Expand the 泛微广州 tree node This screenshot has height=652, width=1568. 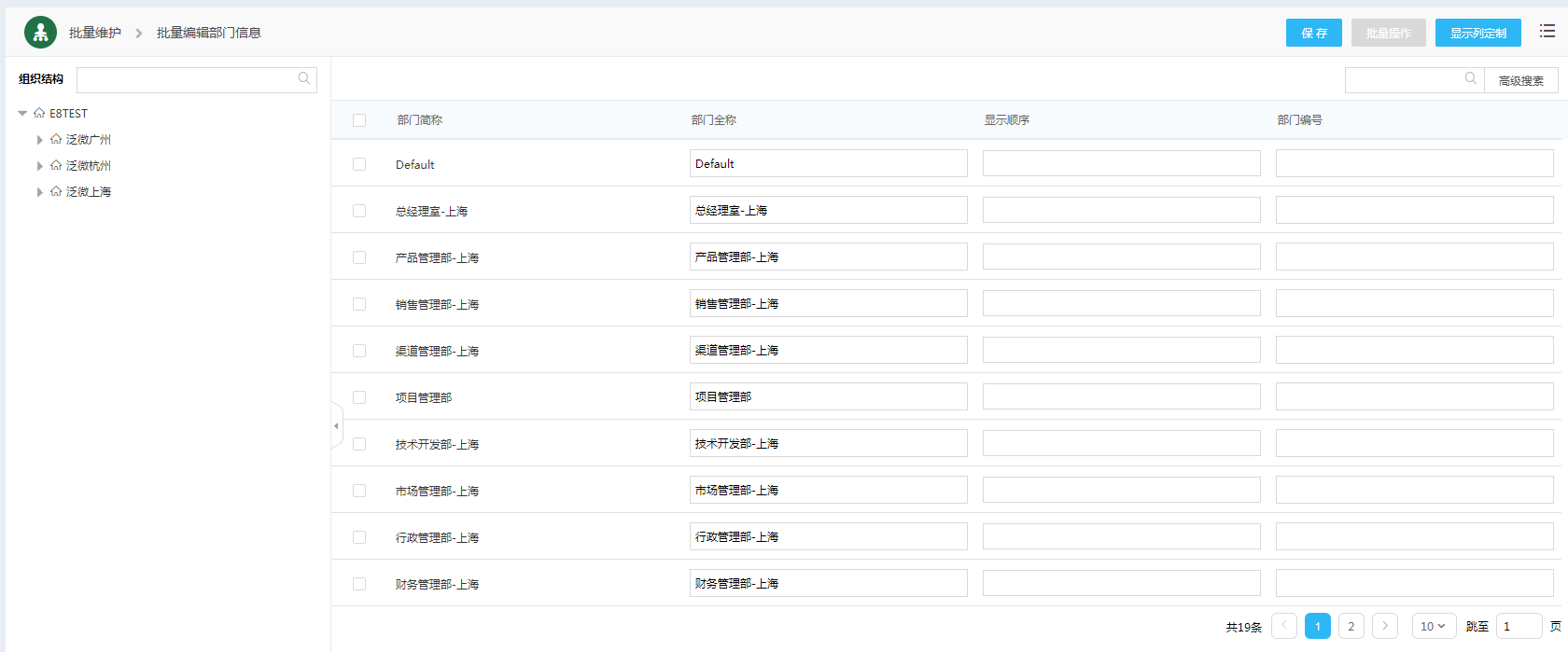click(x=39, y=140)
